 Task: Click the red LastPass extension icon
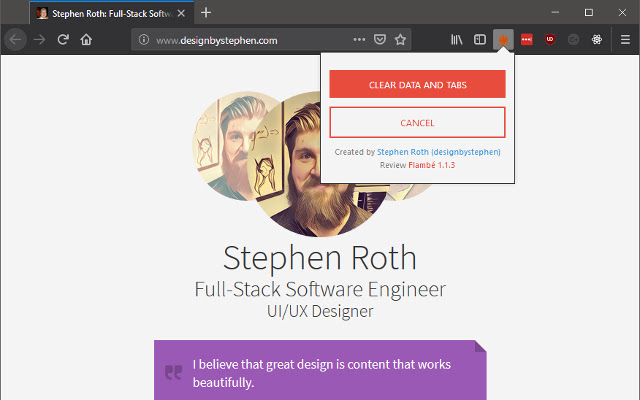pos(527,40)
